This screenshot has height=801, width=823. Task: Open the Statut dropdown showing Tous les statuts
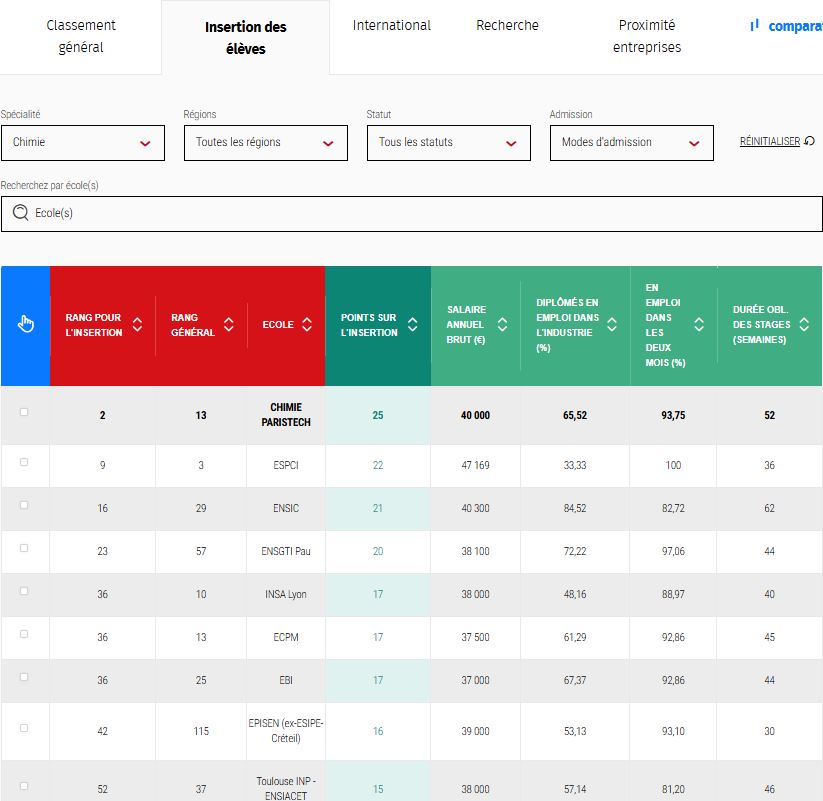(x=448, y=143)
